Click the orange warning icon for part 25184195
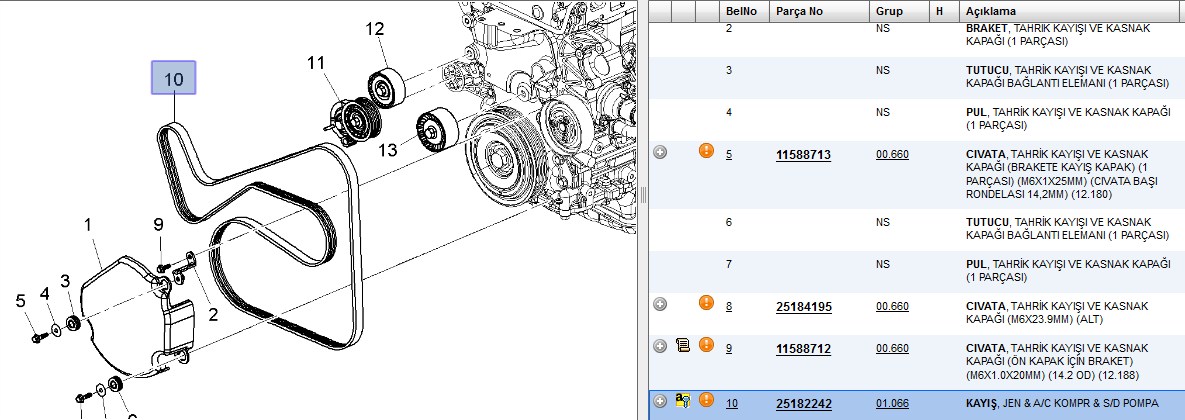 [x=707, y=302]
